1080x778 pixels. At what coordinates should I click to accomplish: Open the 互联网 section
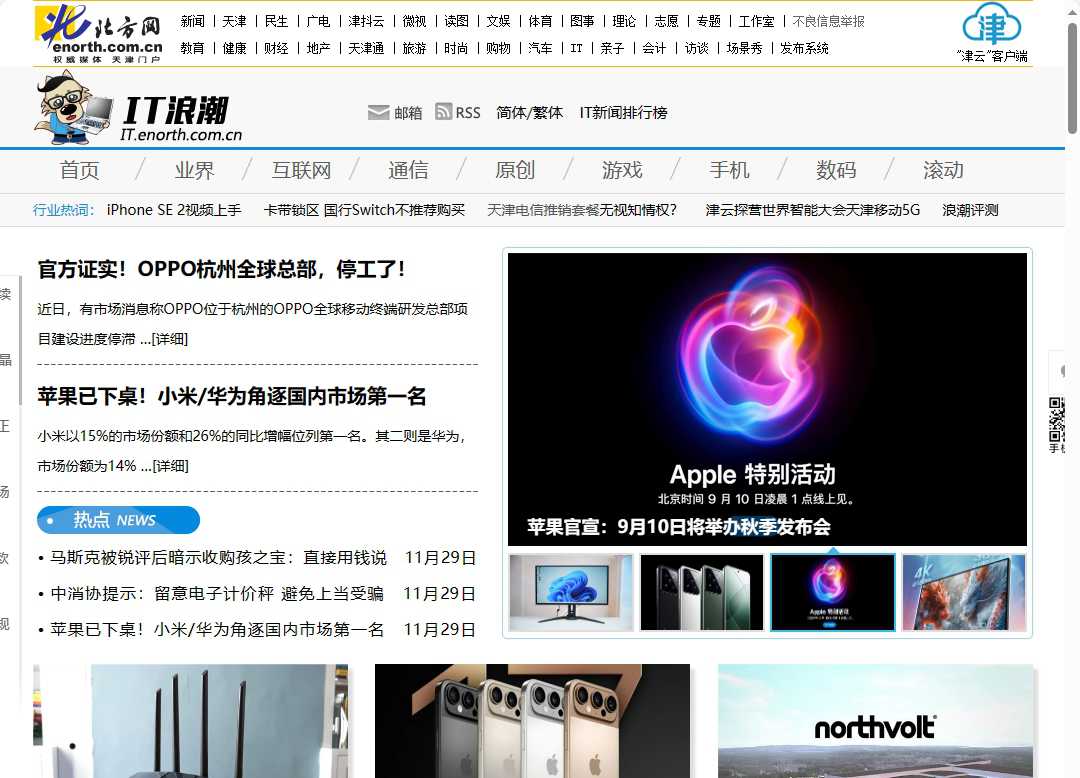click(301, 170)
